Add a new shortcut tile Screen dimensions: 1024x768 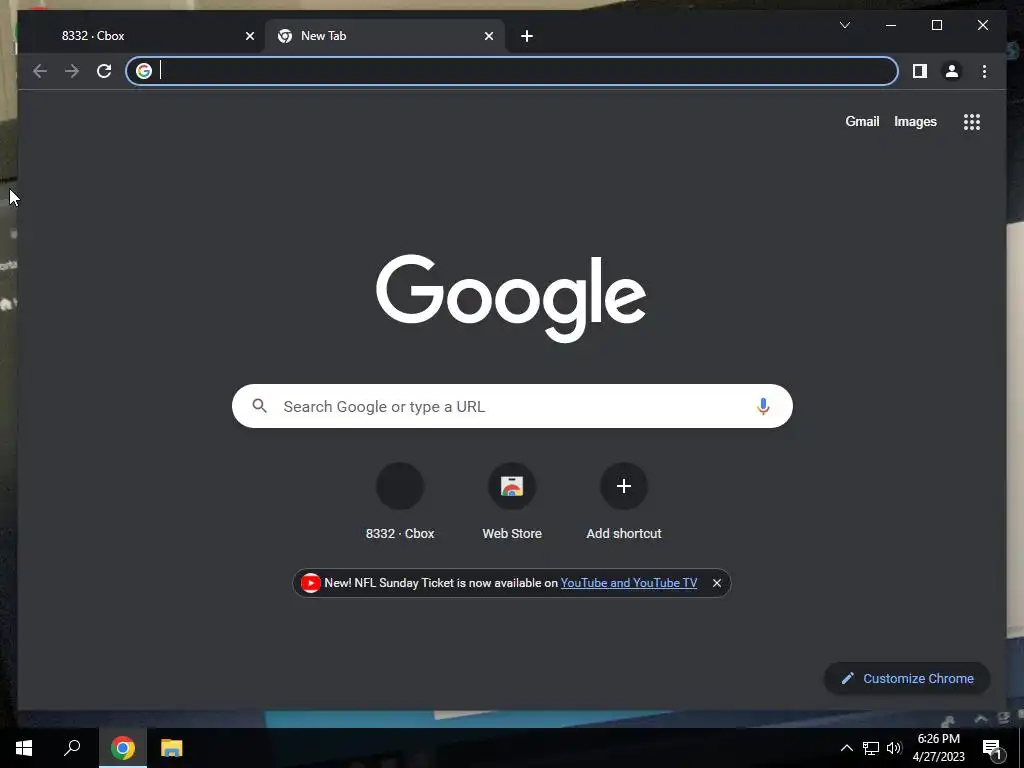click(x=624, y=502)
